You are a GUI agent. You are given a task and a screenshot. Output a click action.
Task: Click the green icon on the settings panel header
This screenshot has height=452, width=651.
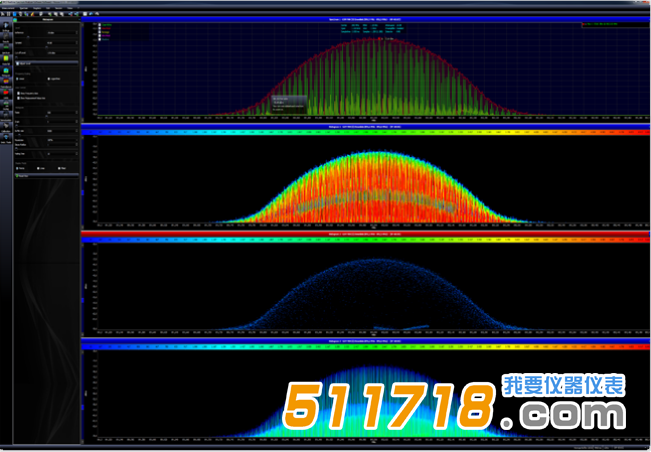coord(17,18)
